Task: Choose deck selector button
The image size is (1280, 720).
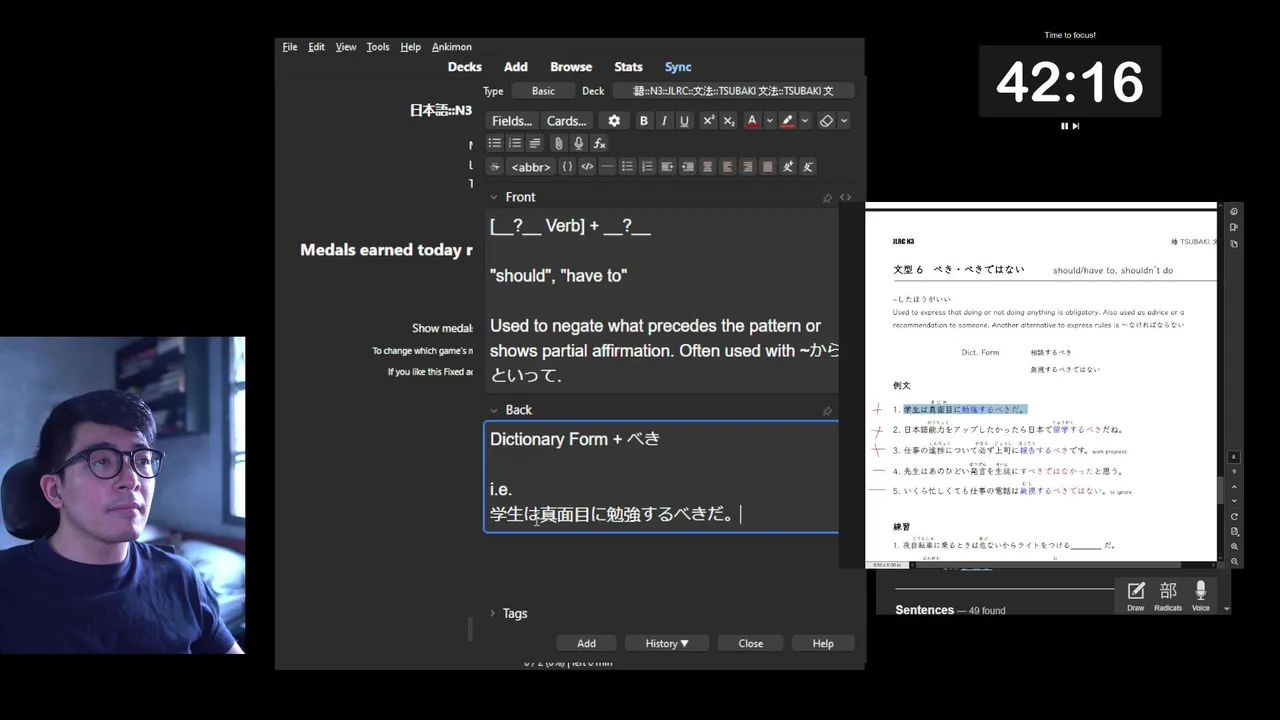Action: pyautogui.click(x=733, y=91)
